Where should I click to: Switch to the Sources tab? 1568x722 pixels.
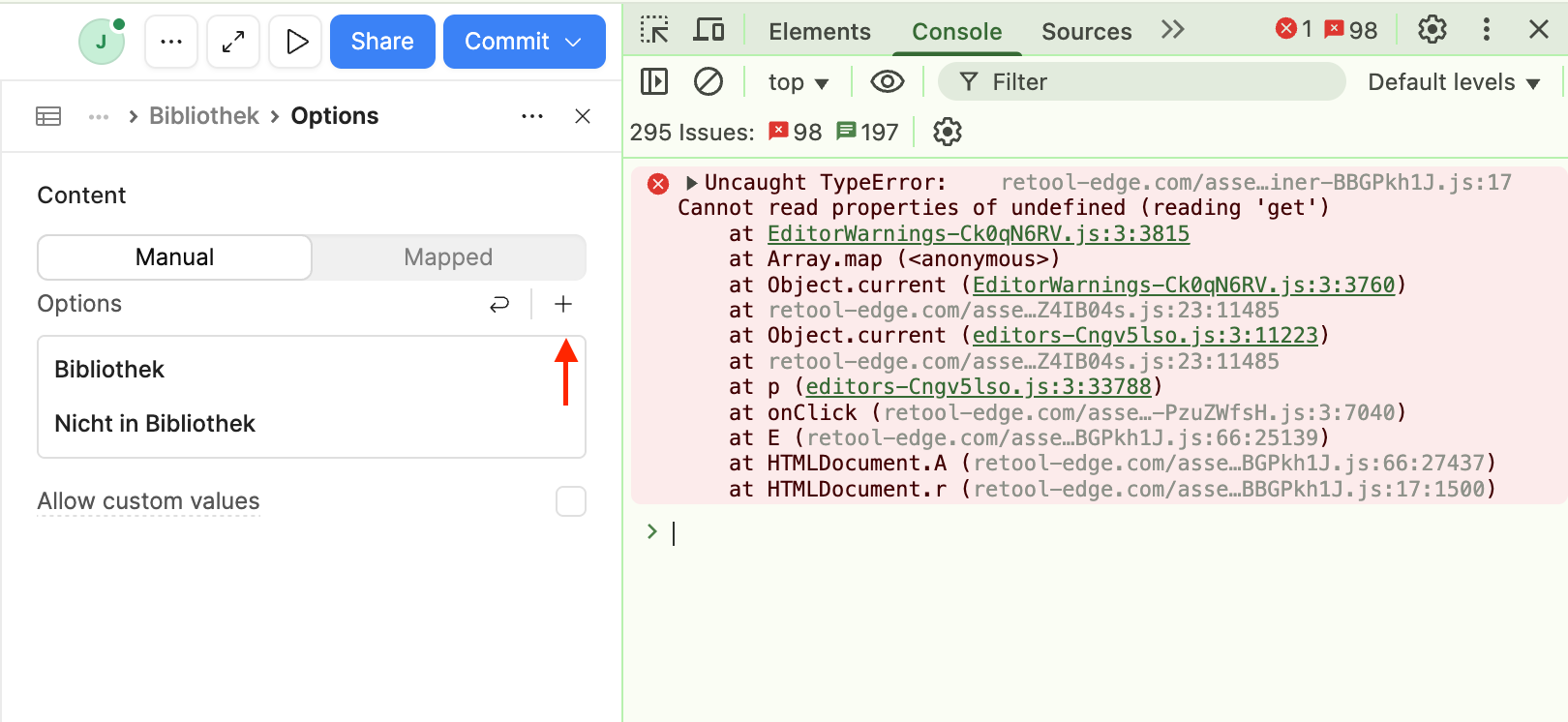coord(1086,32)
